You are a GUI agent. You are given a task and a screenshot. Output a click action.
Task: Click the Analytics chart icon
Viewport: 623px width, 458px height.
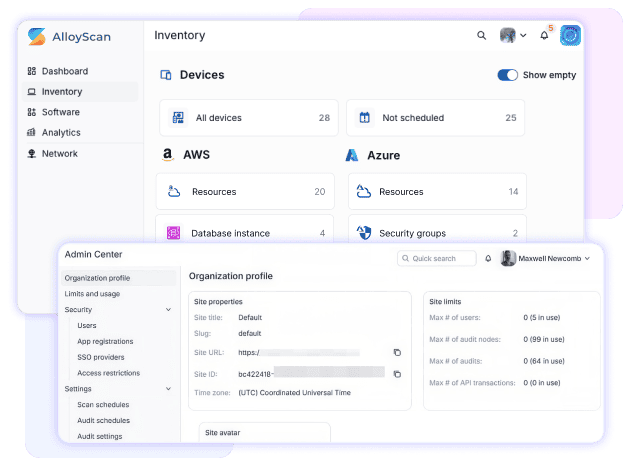coord(31,132)
